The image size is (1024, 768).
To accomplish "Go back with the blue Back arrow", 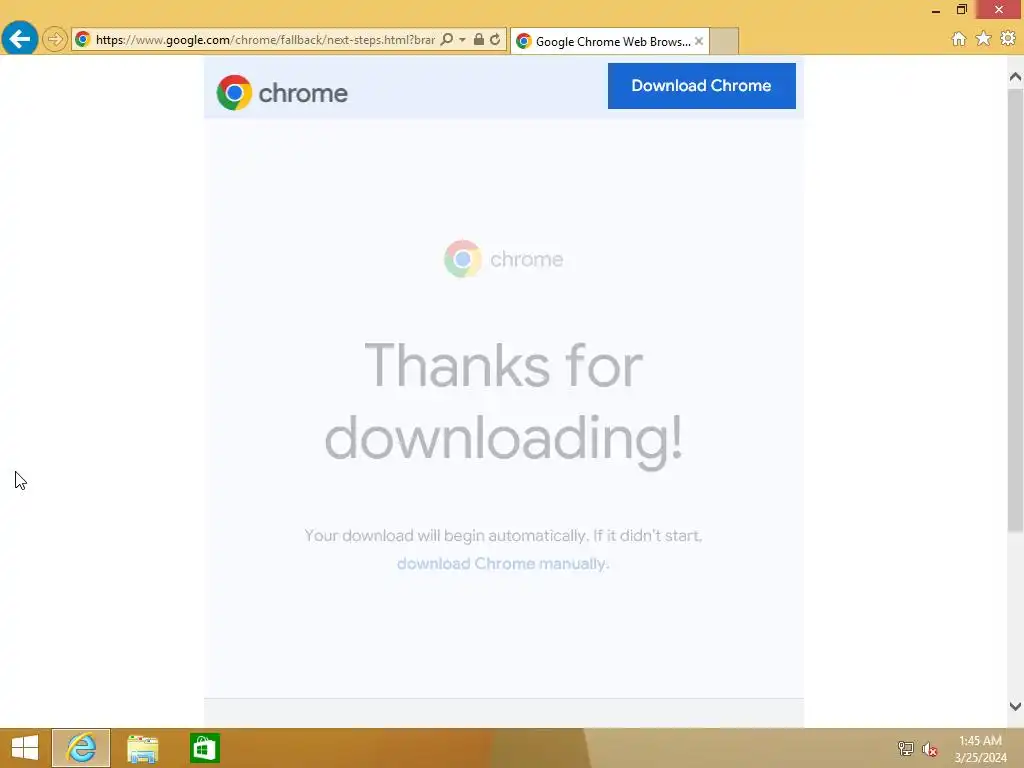I will 20,39.
